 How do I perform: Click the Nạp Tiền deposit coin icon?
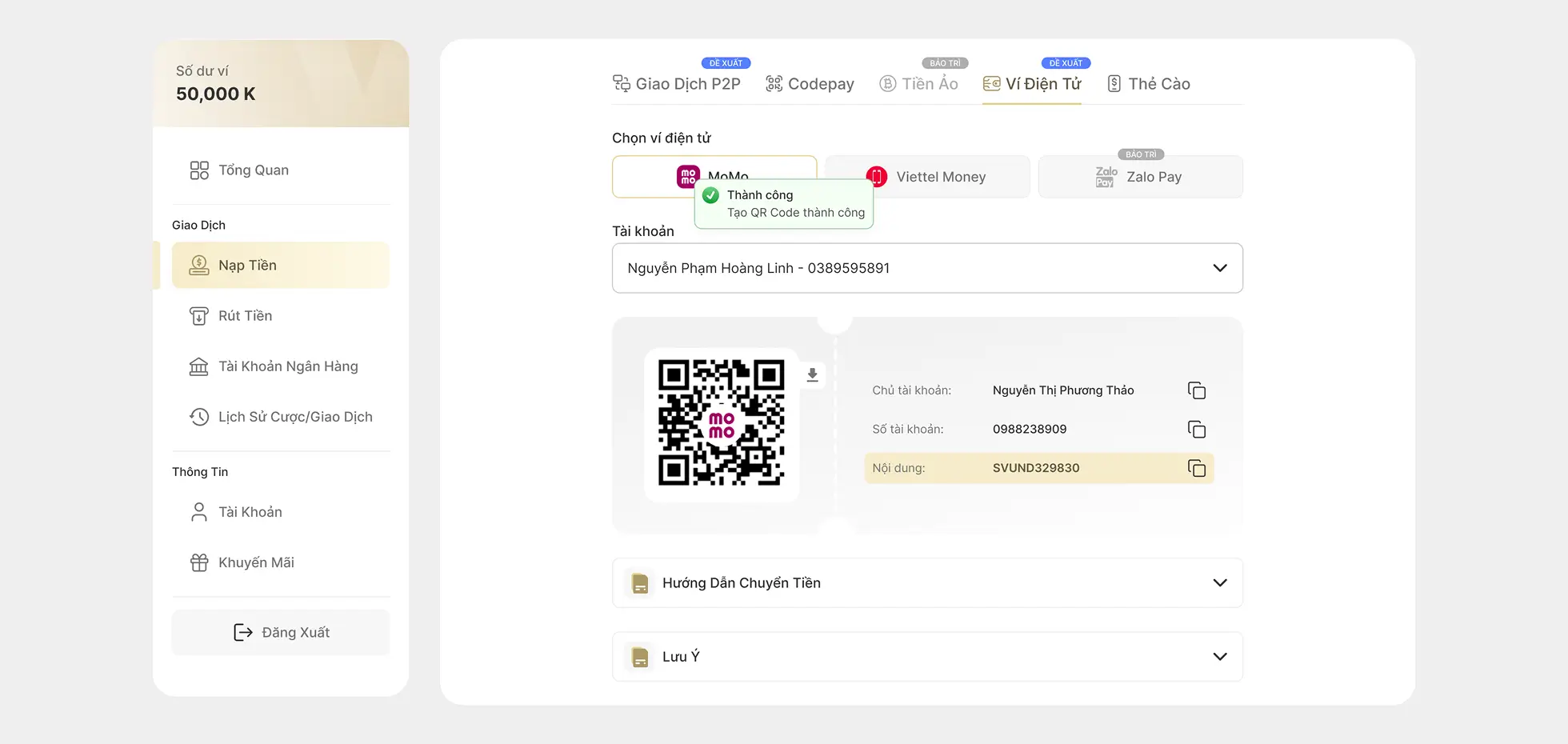[x=199, y=266]
